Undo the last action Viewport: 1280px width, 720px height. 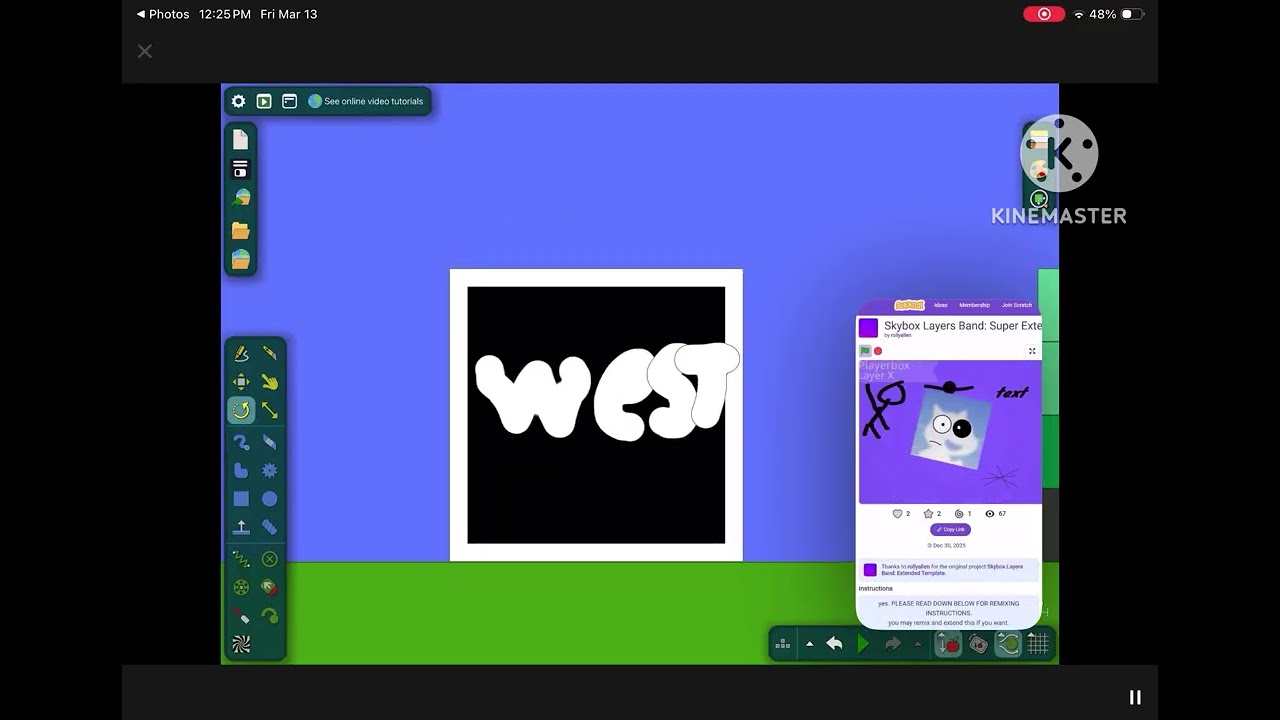(834, 644)
